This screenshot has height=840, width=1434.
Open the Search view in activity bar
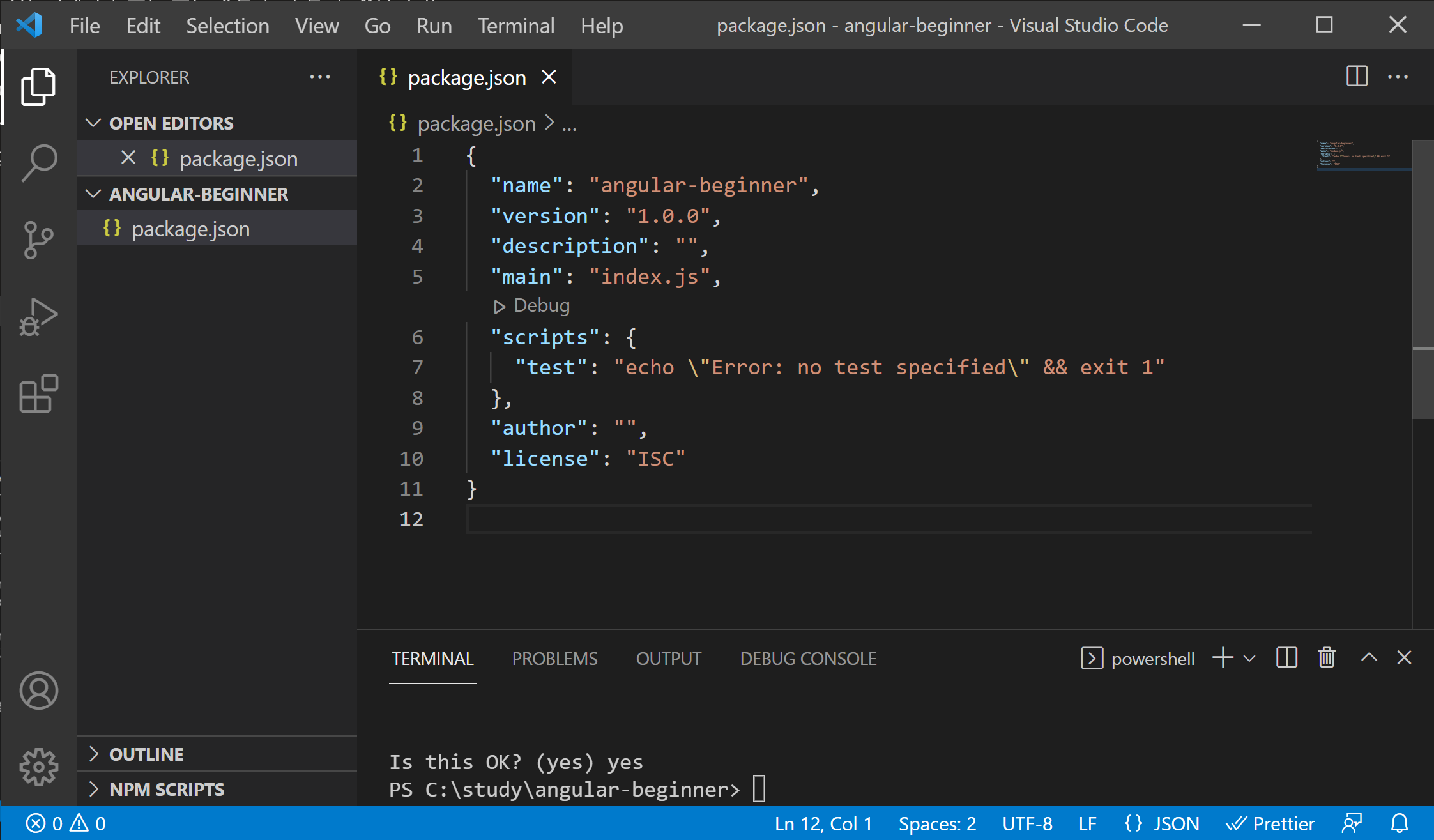(x=39, y=163)
